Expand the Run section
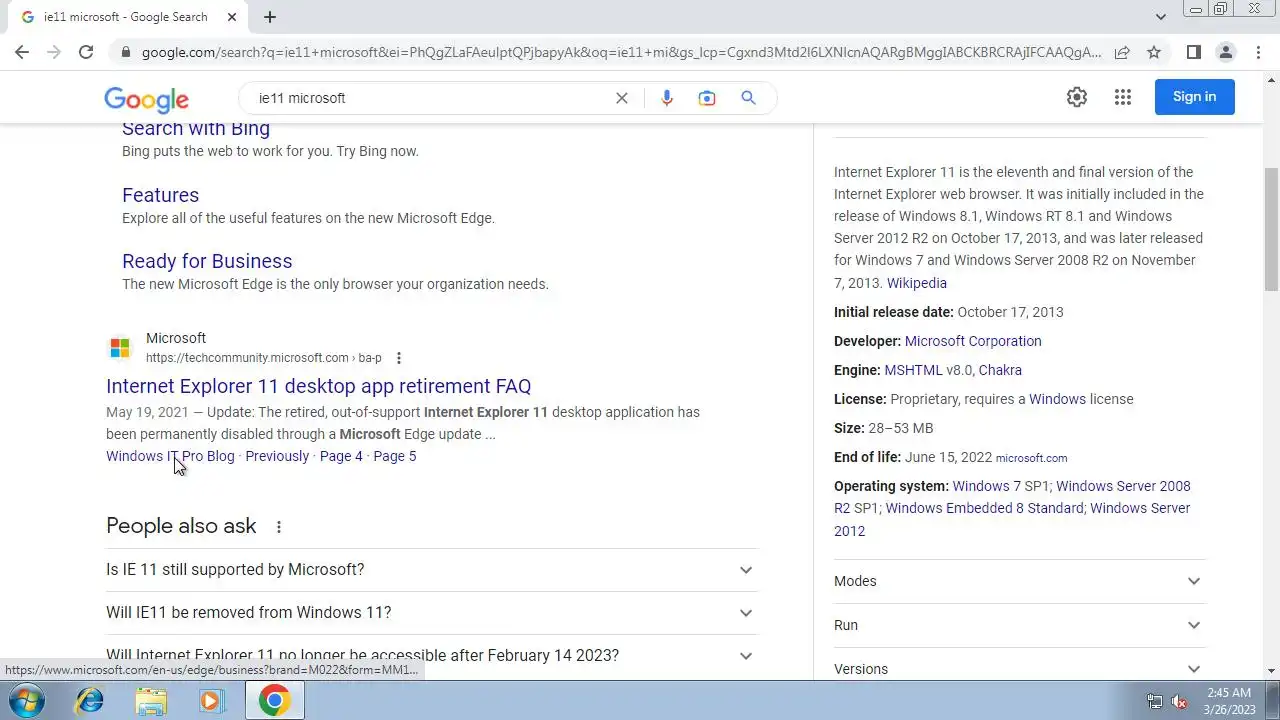The width and height of the screenshot is (1280, 720). (1020, 625)
